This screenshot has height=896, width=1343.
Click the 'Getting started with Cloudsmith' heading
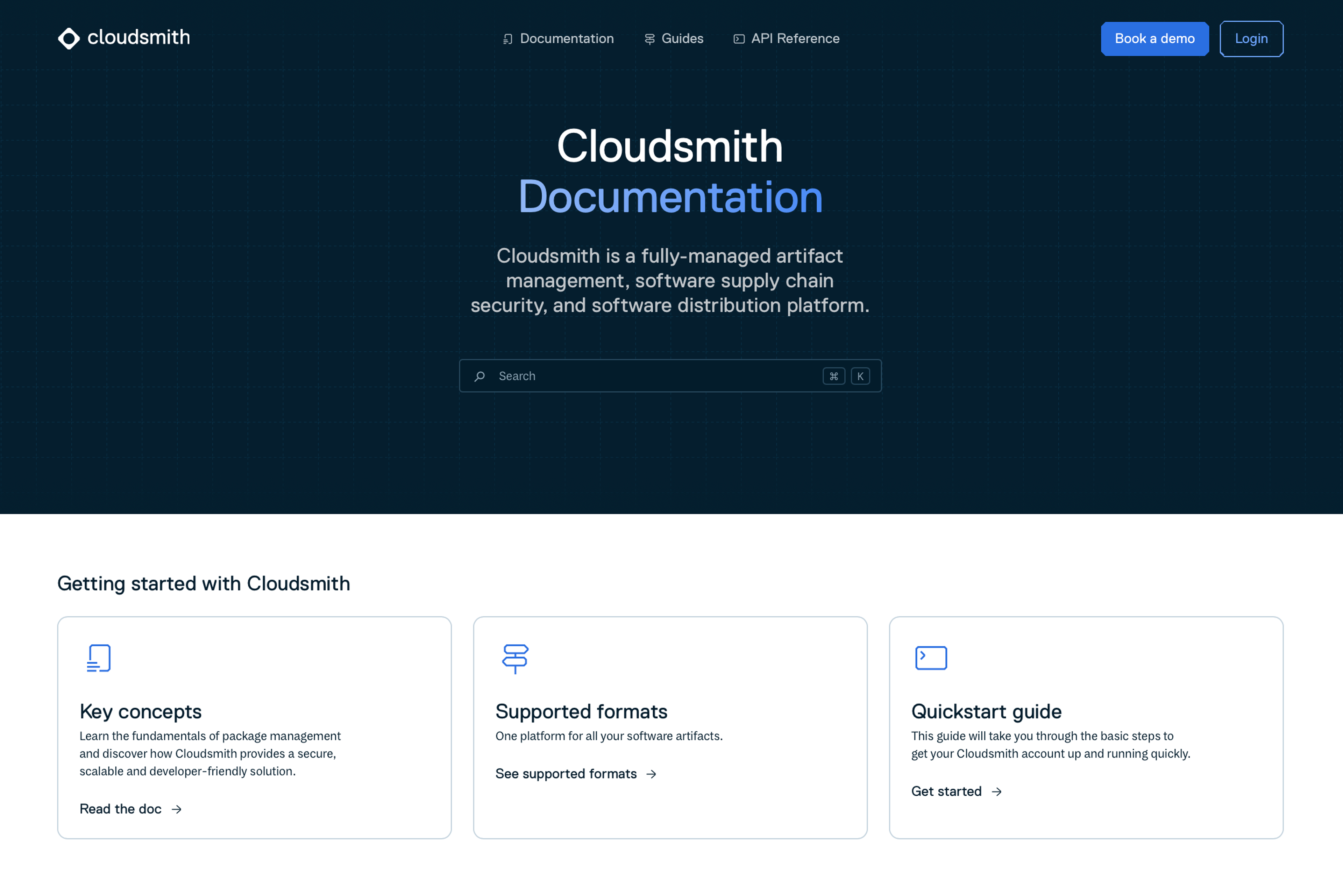tap(204, 583)
